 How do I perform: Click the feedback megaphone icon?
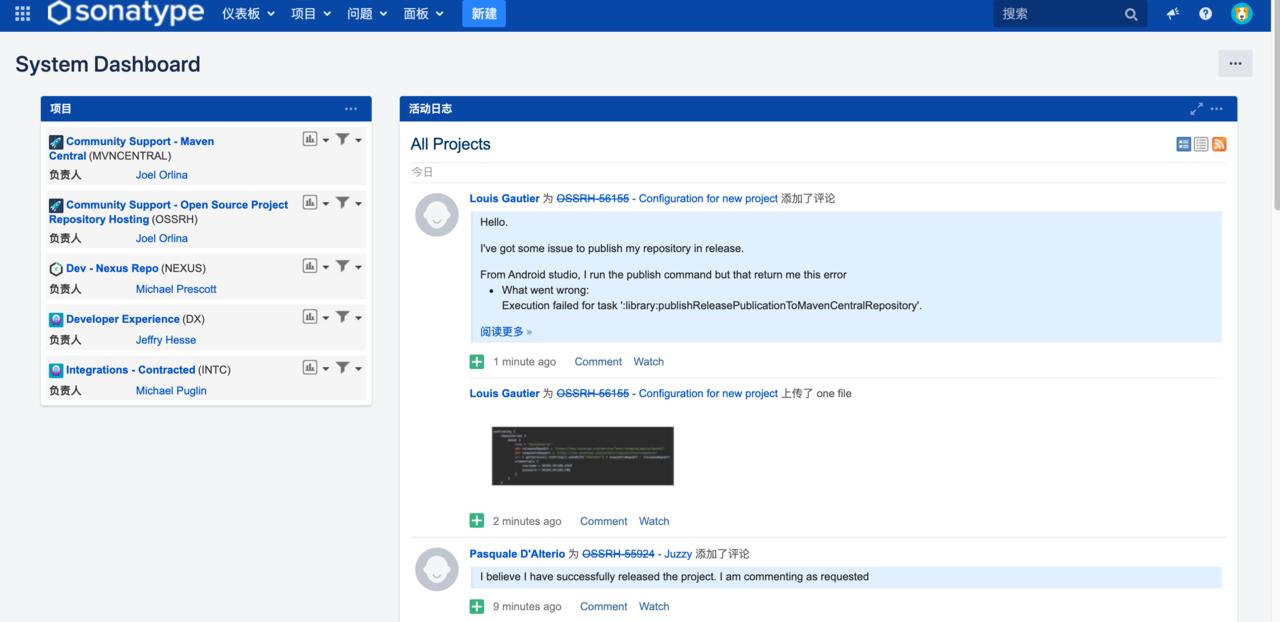(x=1173, y=14)
